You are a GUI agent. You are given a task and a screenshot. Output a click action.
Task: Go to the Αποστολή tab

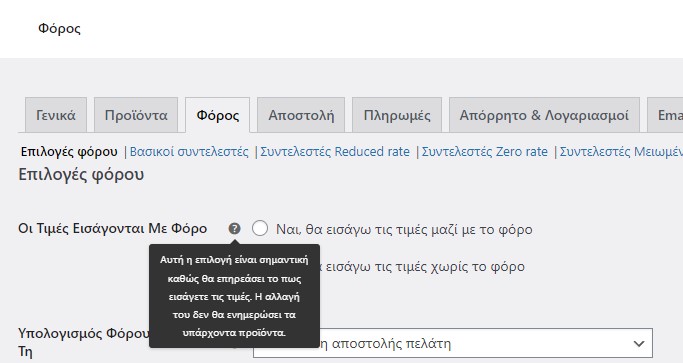[301, 115]
